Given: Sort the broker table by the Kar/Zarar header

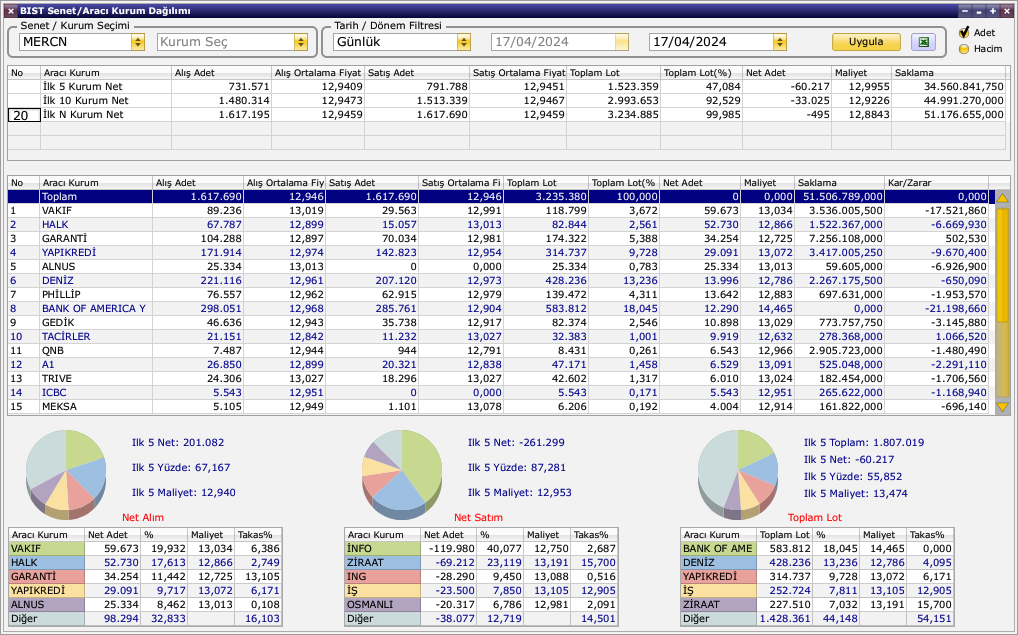Looking at the screenshot, I should (936, 182).
